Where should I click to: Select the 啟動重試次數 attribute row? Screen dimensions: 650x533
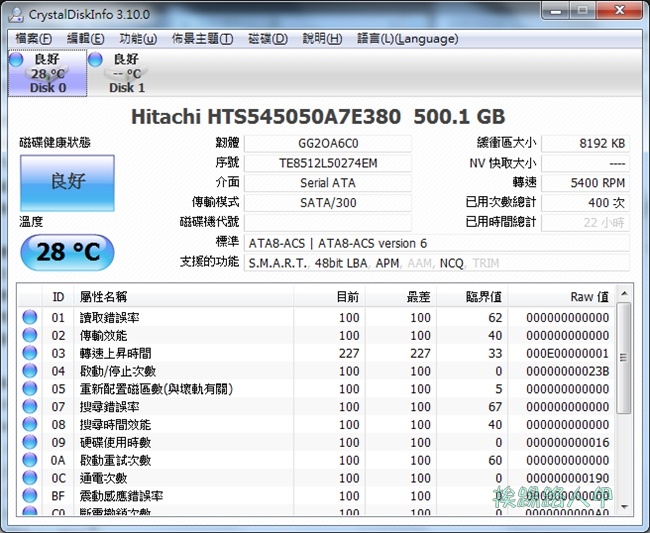coord(317,460)
